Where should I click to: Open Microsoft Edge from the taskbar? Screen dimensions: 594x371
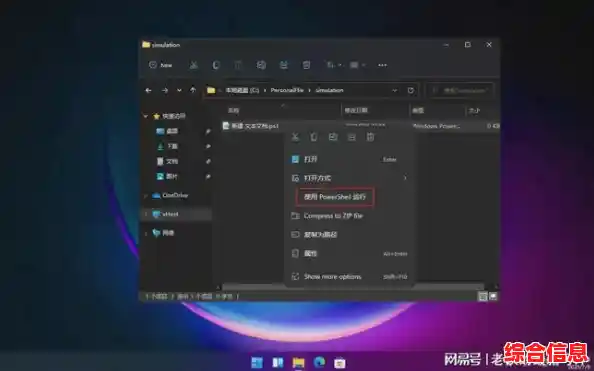pyautogui.click(x=319, y=362)
